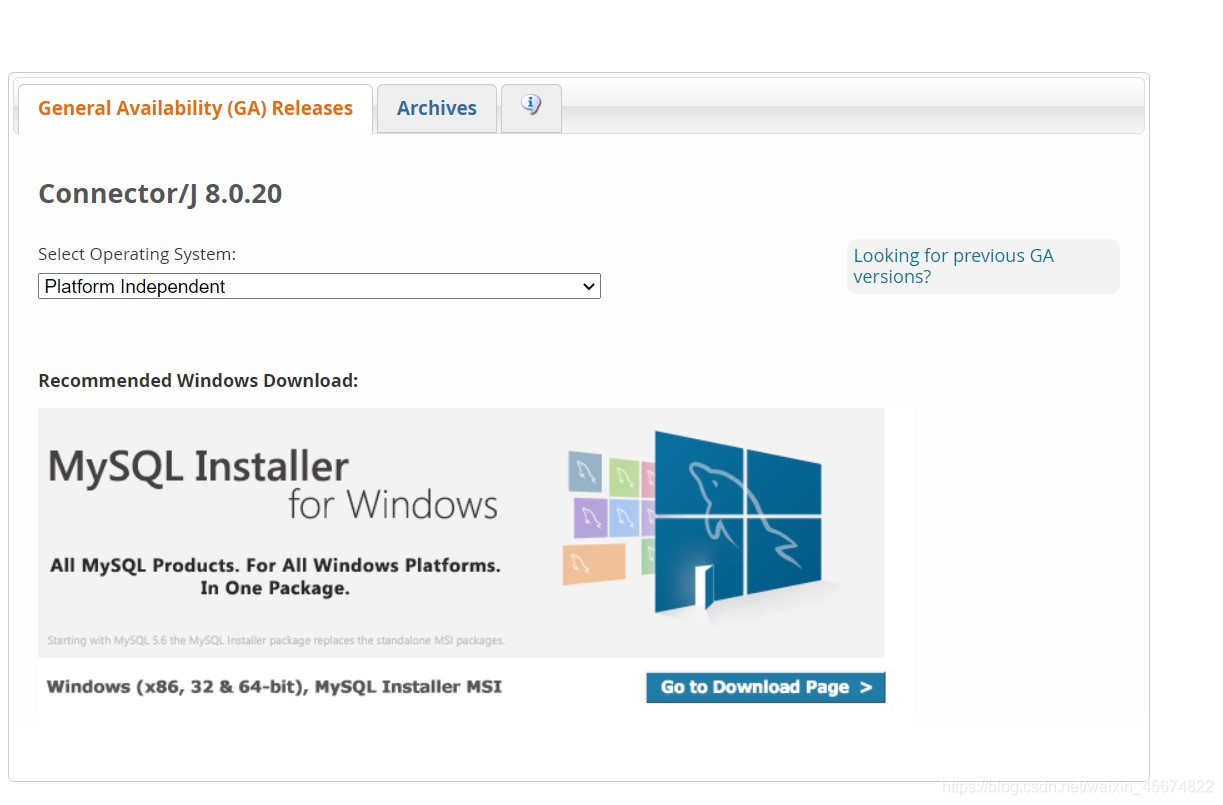Click the Go to Download Page button
The width and height of the screenshot is (1223, 805).
coord(765,687)
